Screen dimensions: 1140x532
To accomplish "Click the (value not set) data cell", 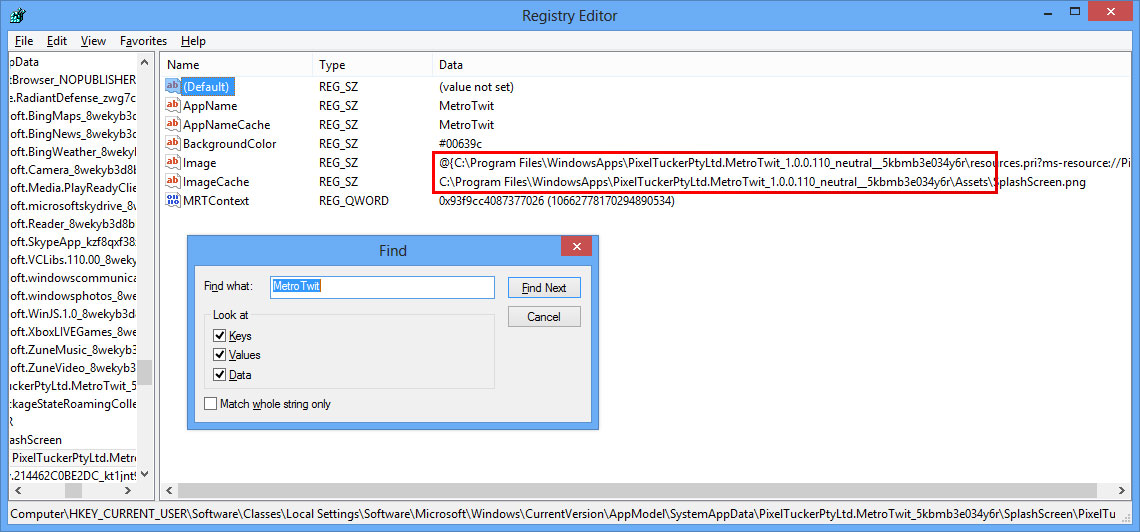I will [476, 86].
